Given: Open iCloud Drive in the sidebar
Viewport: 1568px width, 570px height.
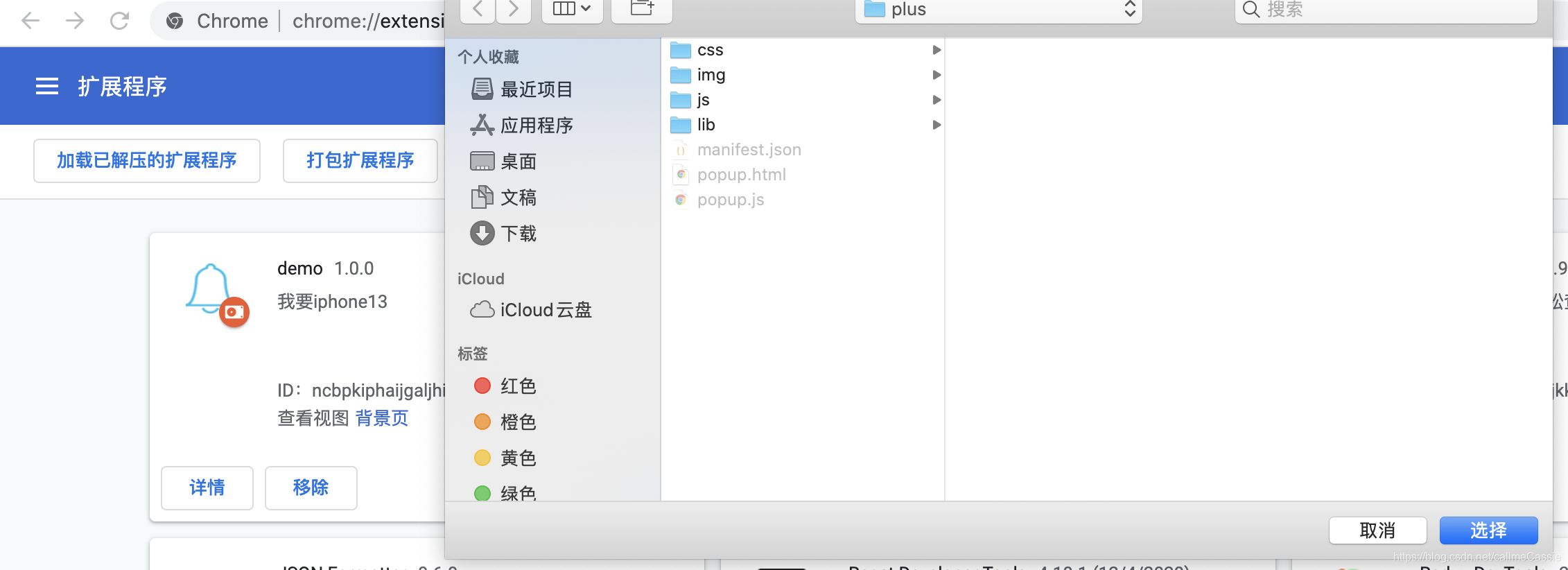Looking at the screenshot, I should [x=531, y=310].
